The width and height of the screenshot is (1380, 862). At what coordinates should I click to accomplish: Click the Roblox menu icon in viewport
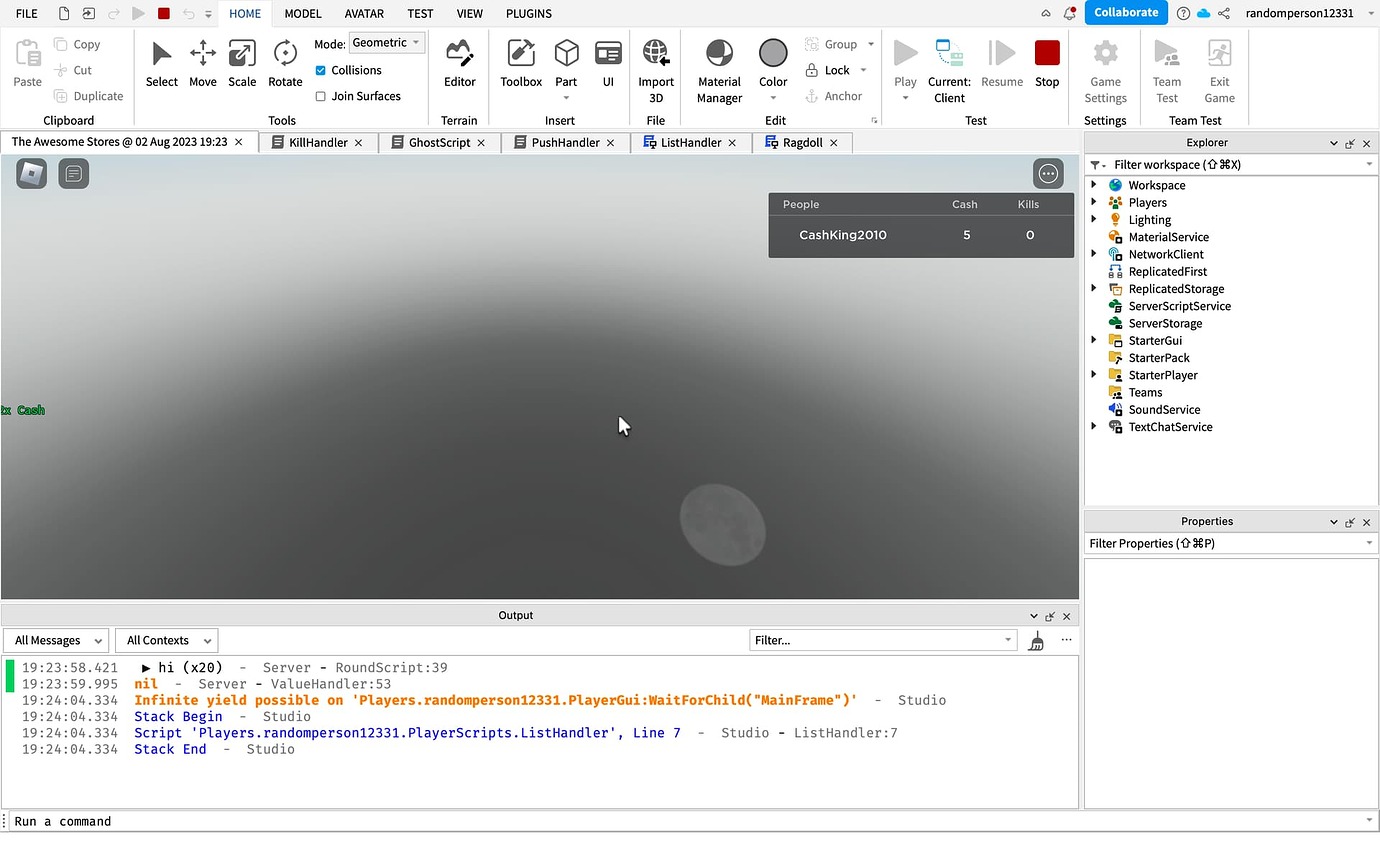(32, 174)
